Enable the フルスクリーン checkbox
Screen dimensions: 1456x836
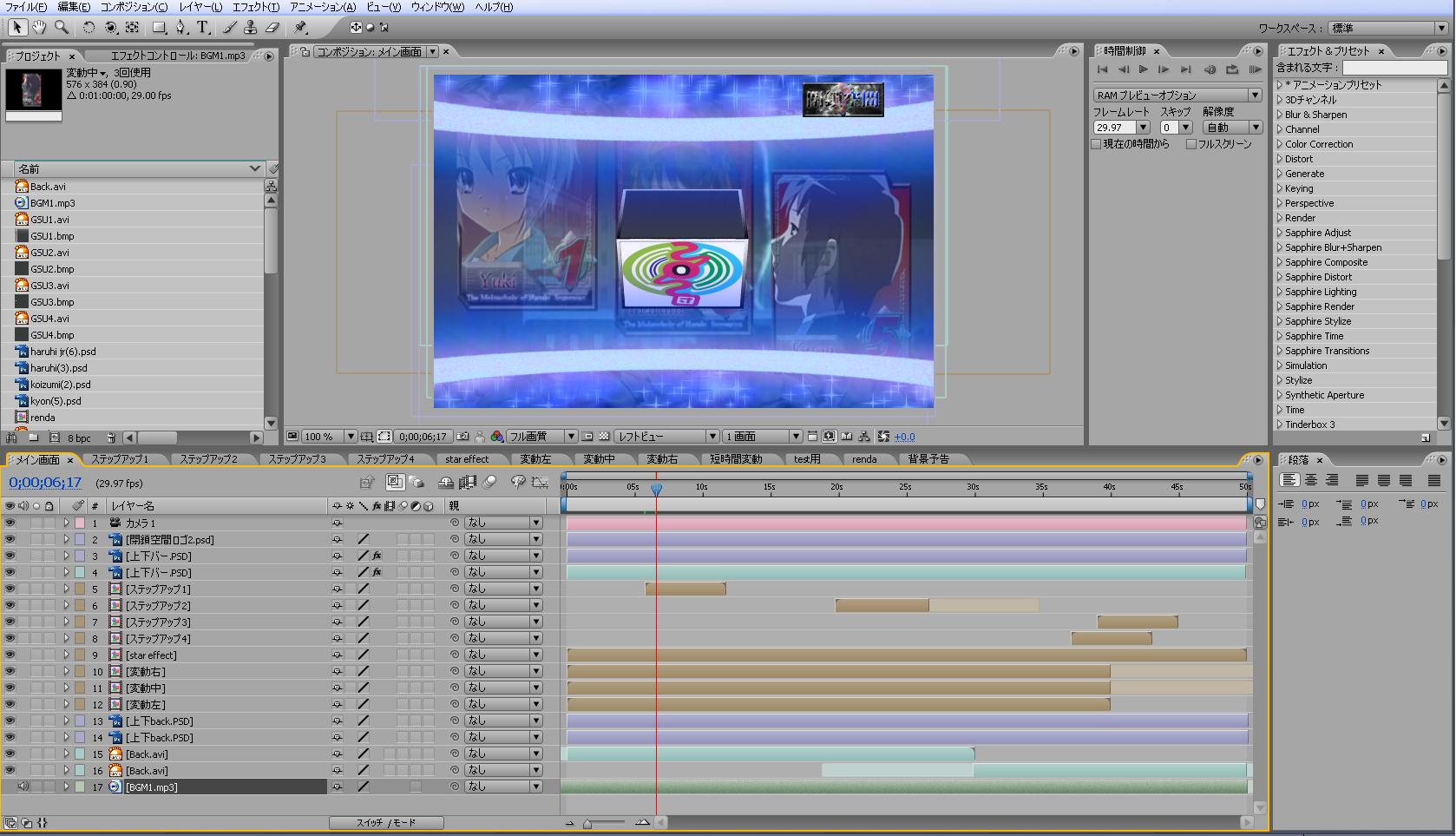pos(1191,144)
